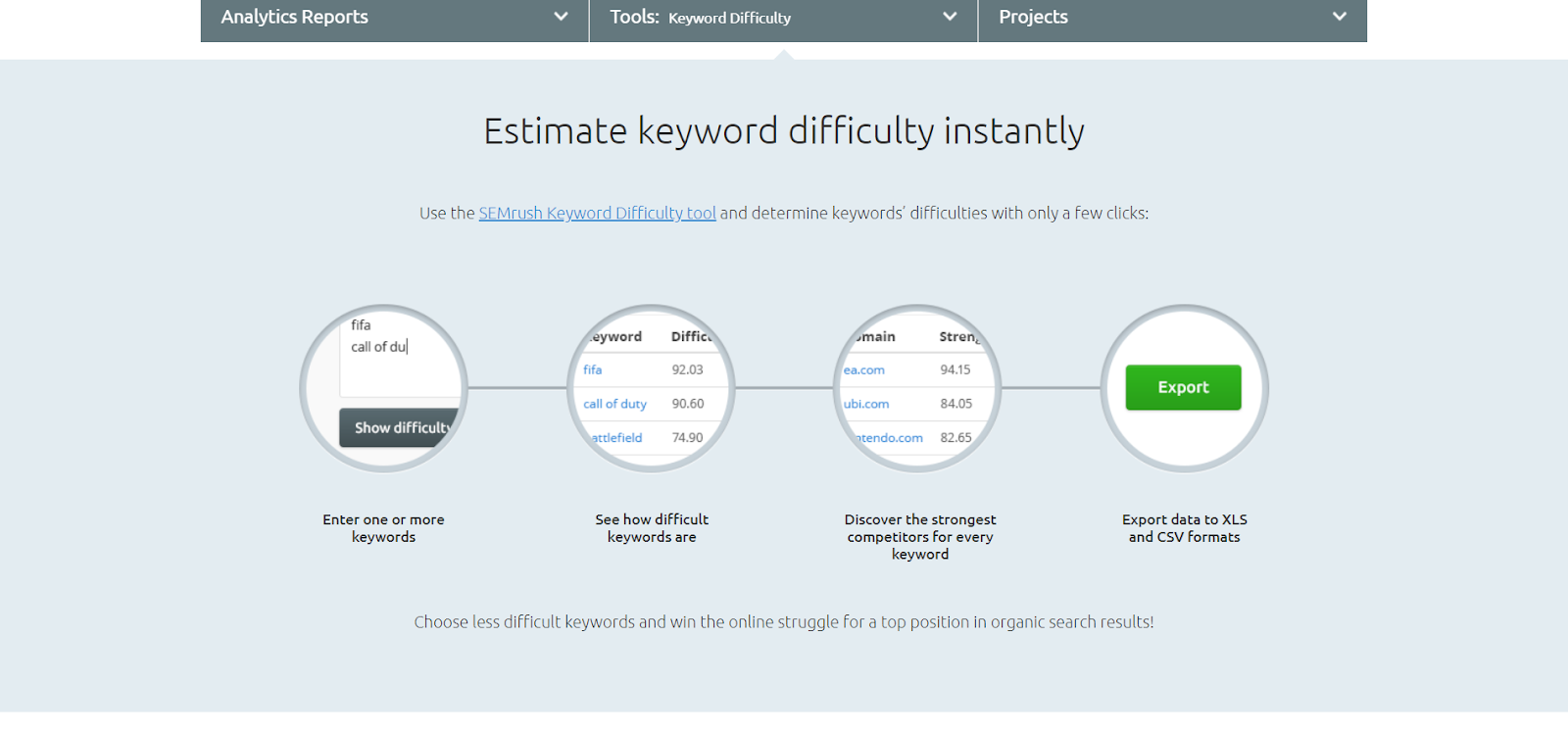The image size is (1568, 736).
Task: Open the Analytics Reports menu
Action: pyautogui.click(x=295, y=17)
